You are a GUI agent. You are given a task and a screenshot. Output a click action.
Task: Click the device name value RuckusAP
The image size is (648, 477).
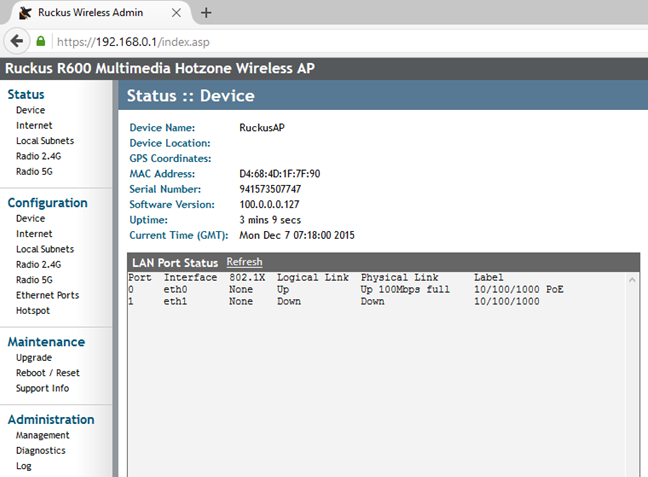(x=262, y=127)
